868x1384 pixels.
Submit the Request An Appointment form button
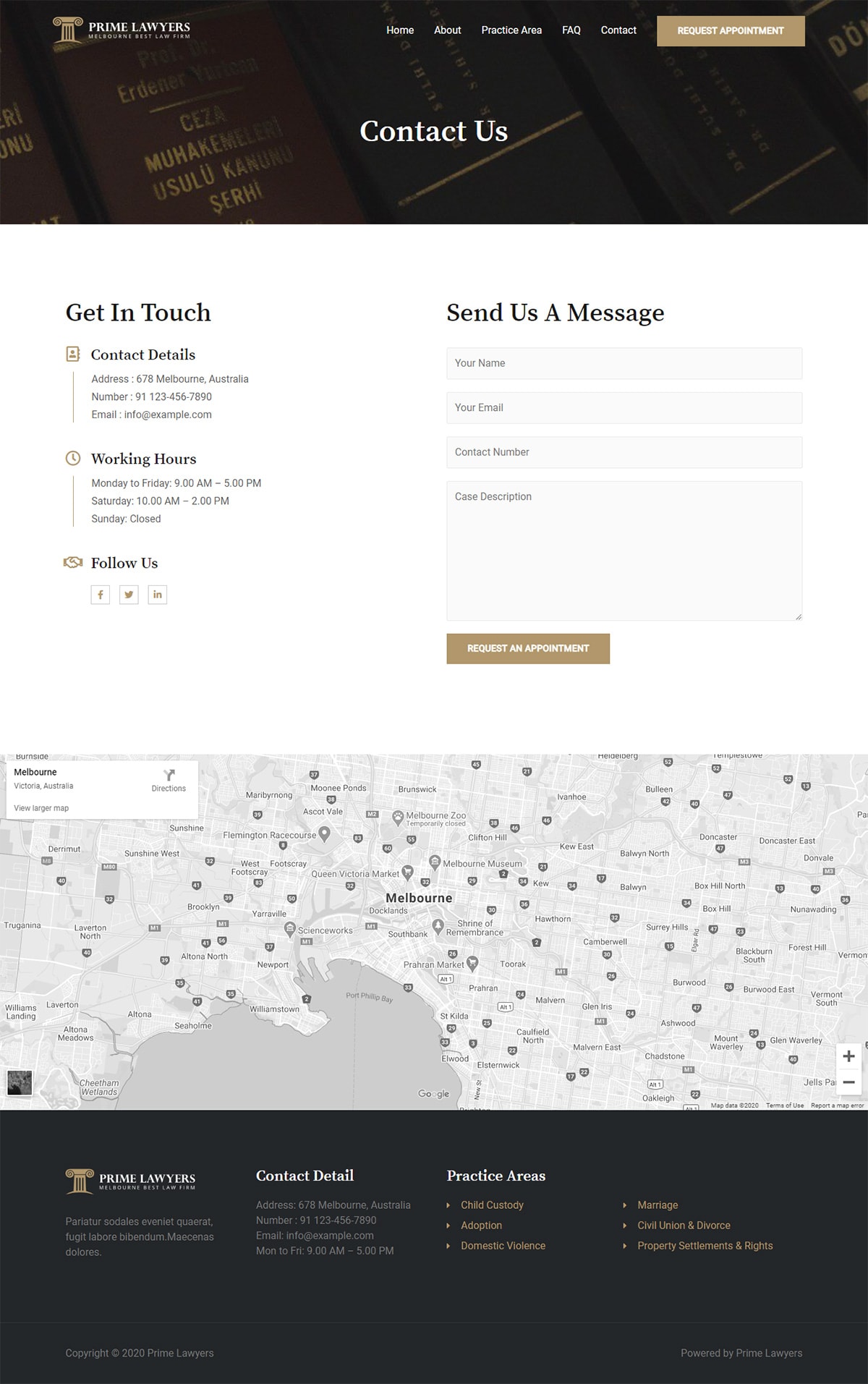[528, 648]
